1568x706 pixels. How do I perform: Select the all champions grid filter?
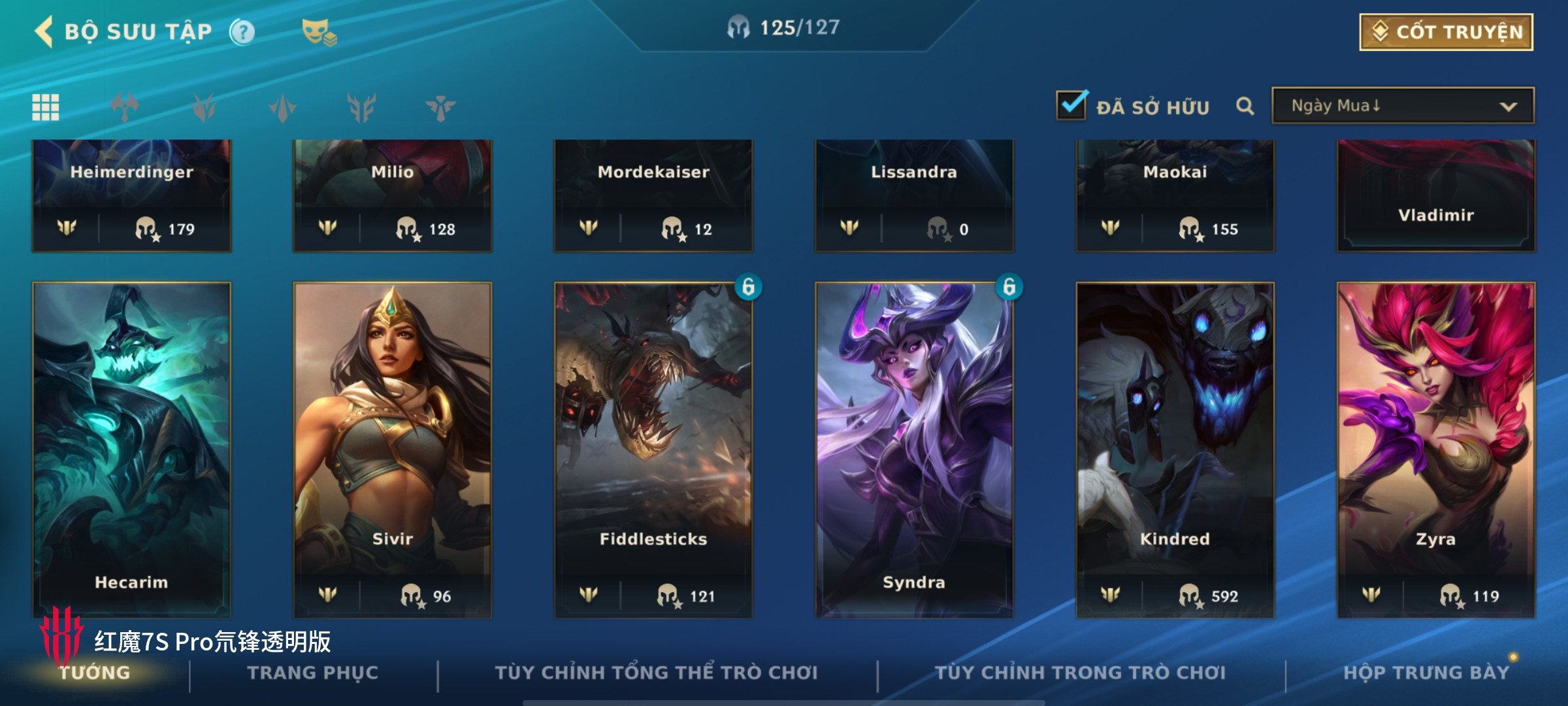(x=46, y=107)
